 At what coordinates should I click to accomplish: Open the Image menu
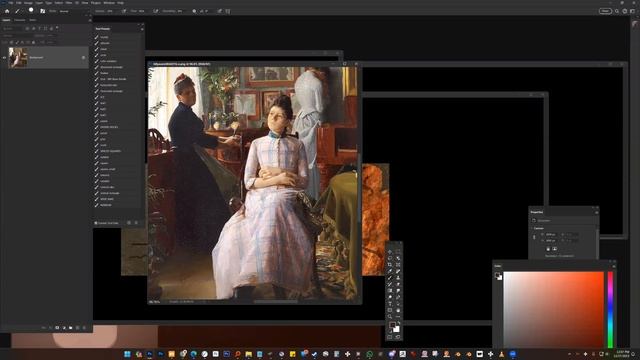[28, 3]
